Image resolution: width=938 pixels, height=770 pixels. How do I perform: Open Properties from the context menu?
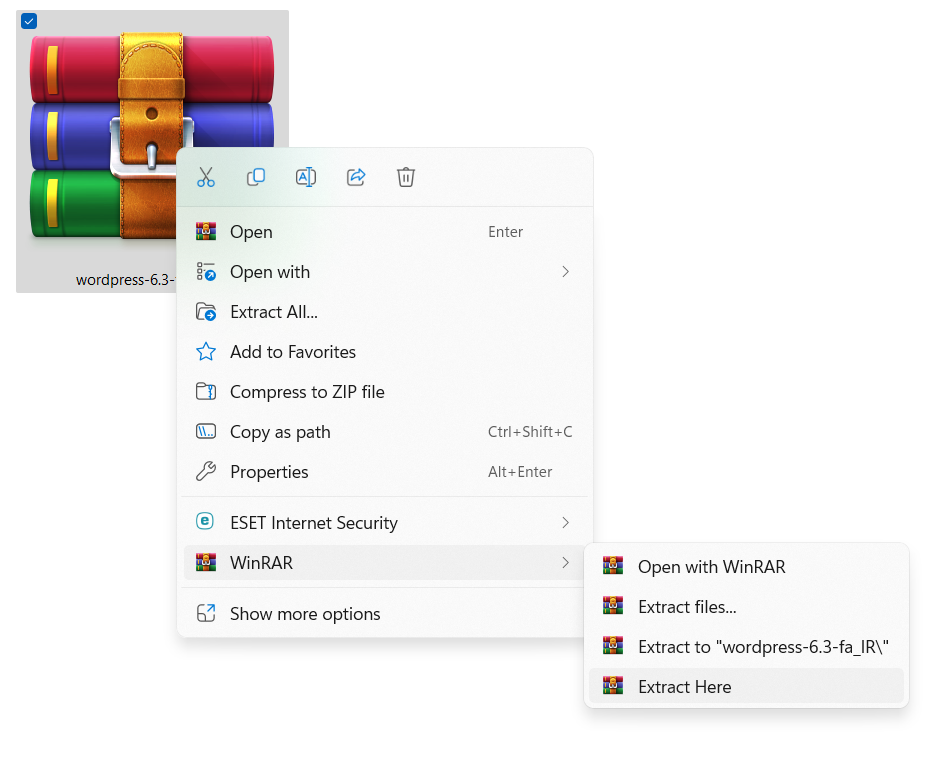[385, 472]
